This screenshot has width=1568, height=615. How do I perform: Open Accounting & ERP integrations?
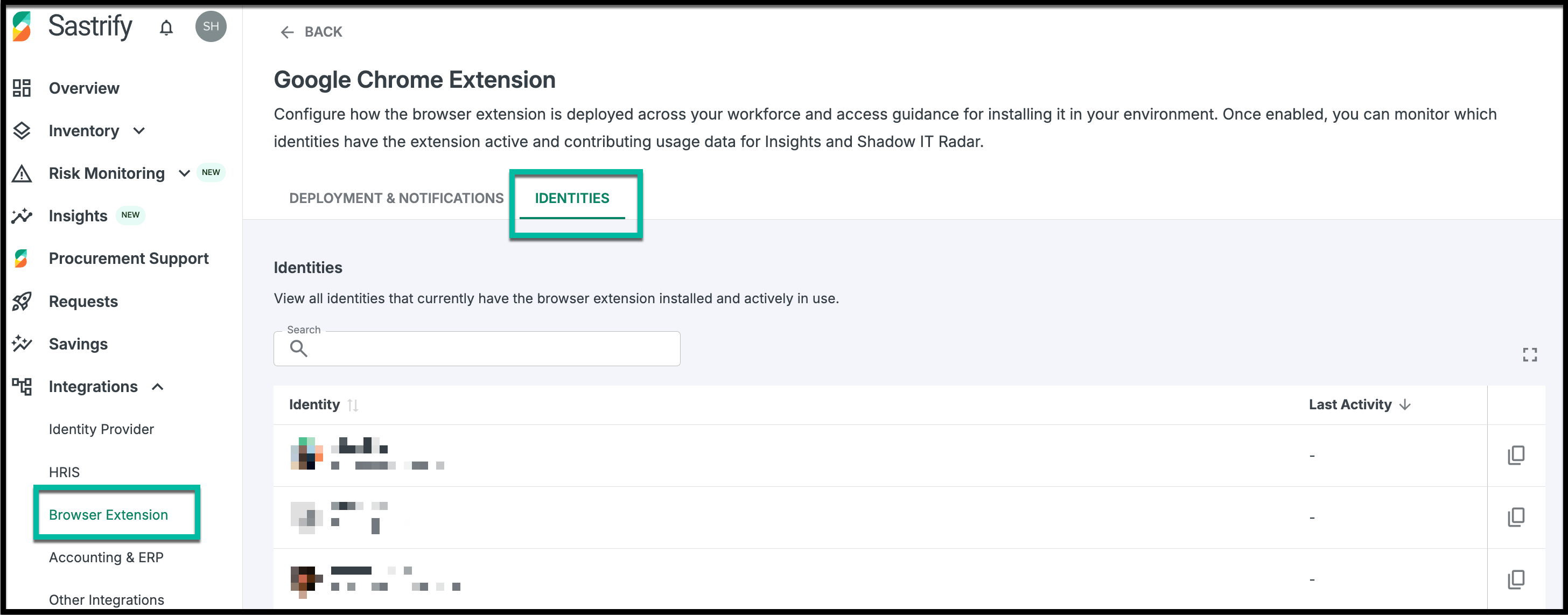pos(106,557)
